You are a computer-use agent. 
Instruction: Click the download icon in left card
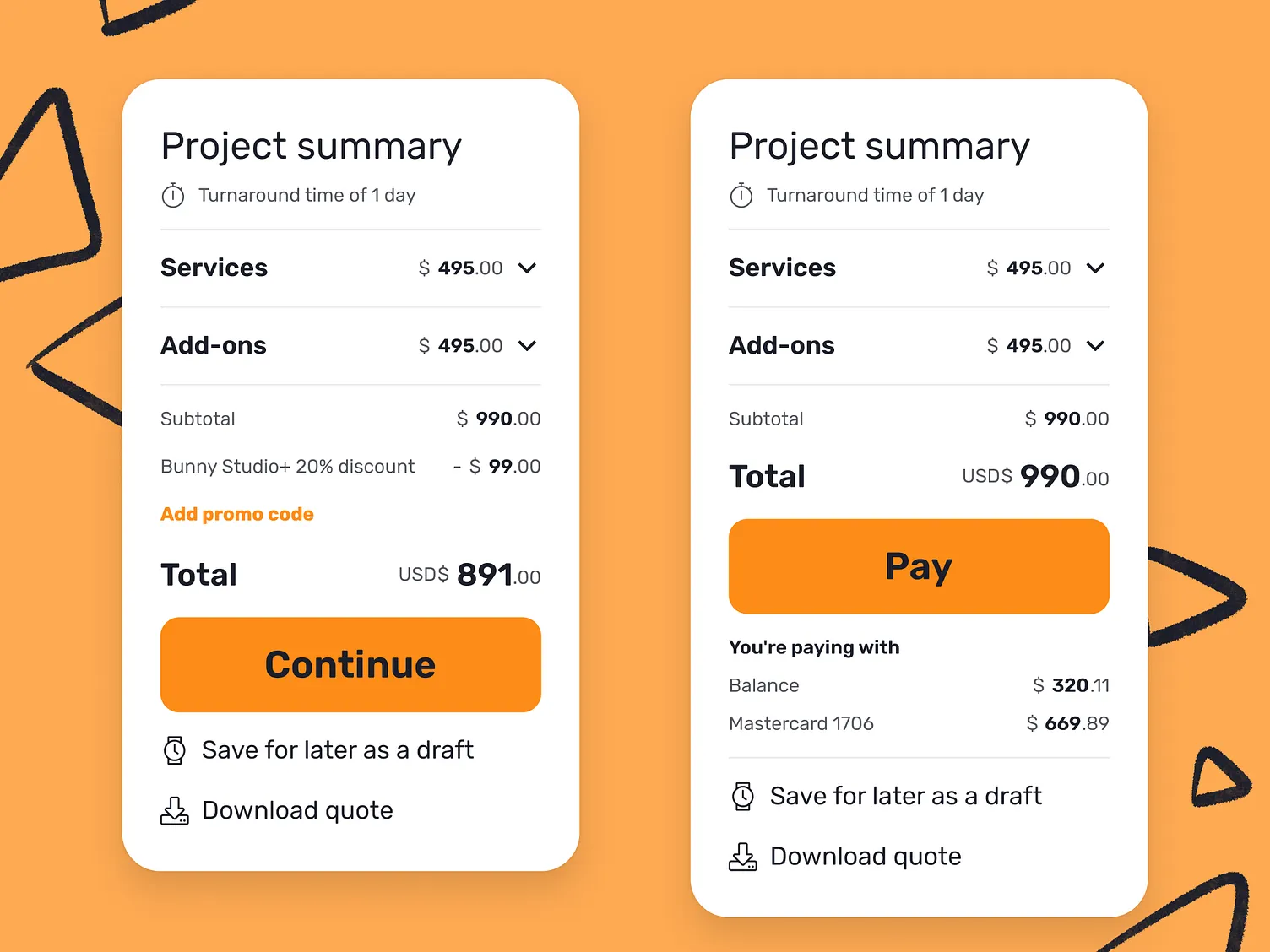tap(175, 811)
